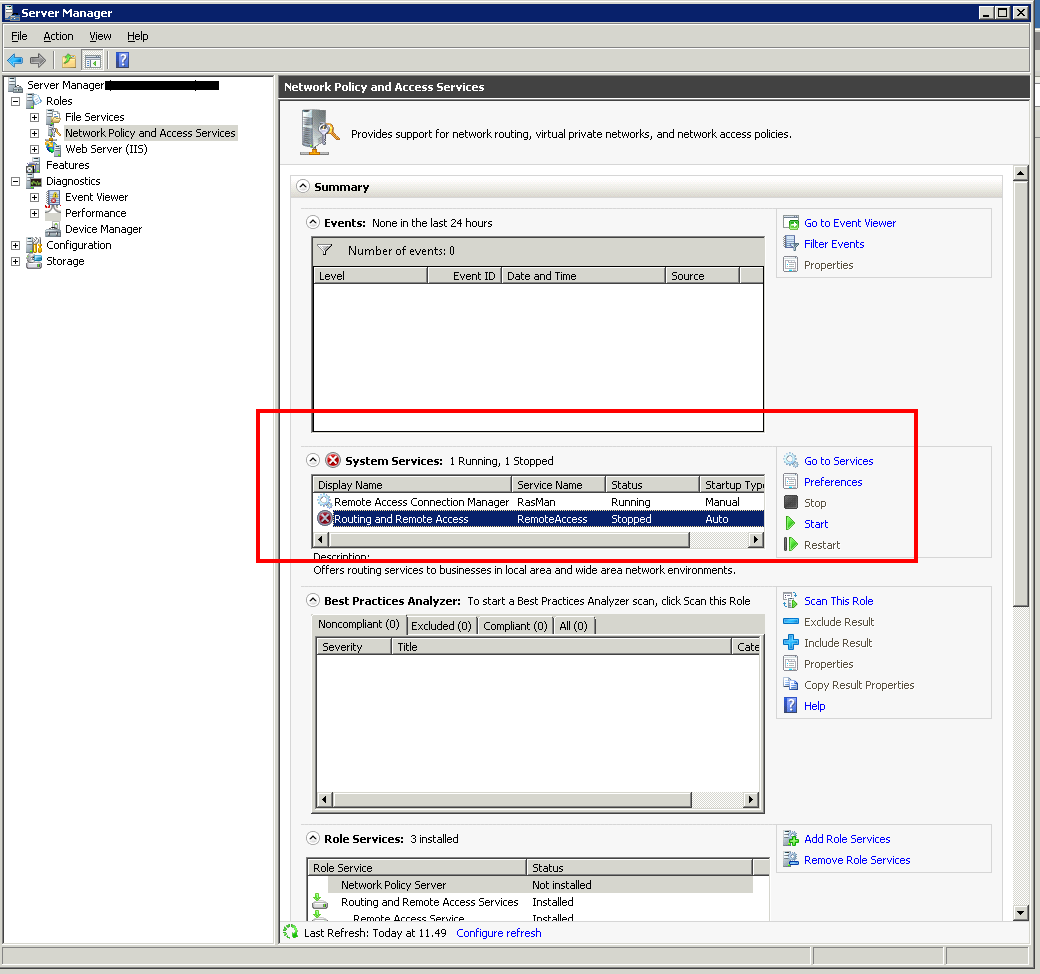The height and width of the screenshot is (974, 1040).
Task: Click the Start service link
Action: click(816, 523)
